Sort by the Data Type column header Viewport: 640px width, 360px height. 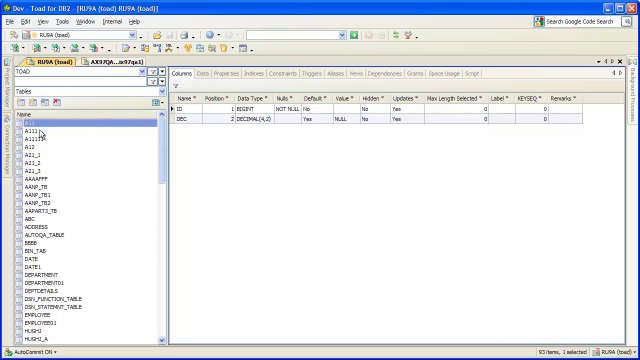coord(253,98)
